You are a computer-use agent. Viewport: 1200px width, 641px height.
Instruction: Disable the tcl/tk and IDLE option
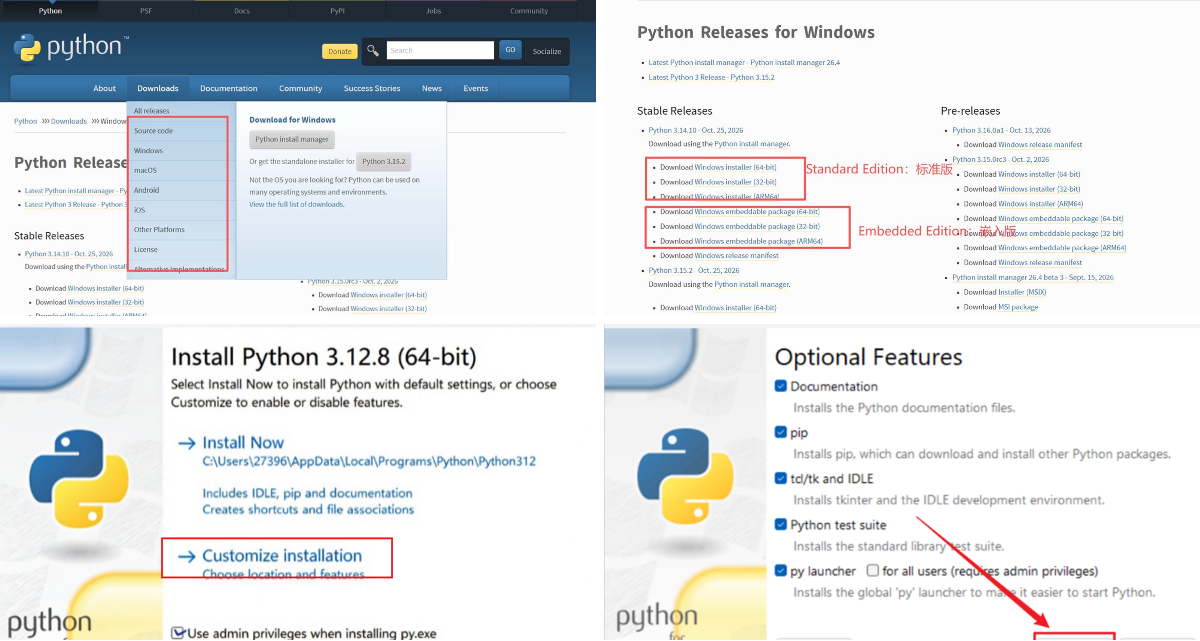point(781,478)
